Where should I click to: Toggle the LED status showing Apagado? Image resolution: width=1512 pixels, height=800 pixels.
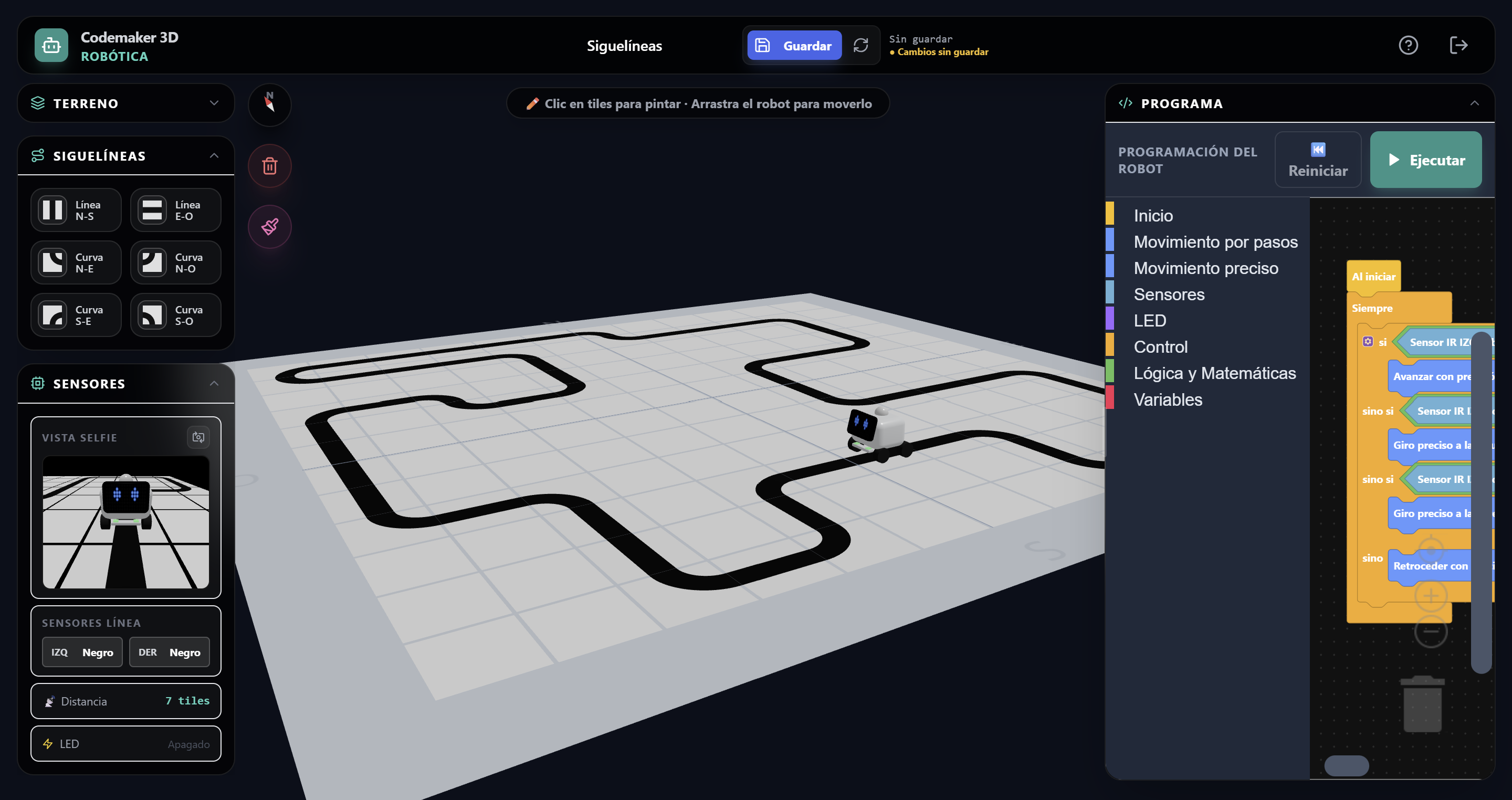(125, 744)
